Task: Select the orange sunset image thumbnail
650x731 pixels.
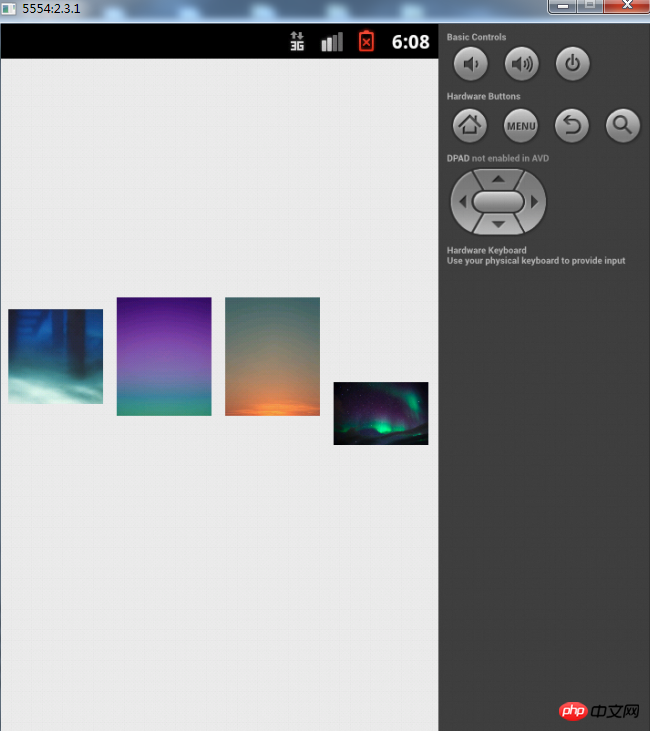Action: 272,356
